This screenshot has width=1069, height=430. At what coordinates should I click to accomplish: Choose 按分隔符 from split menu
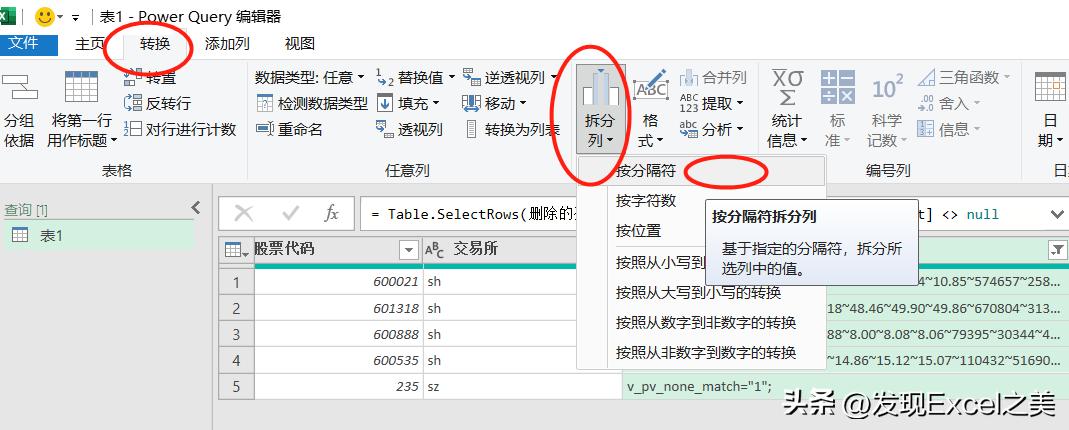tap(646, 170)
